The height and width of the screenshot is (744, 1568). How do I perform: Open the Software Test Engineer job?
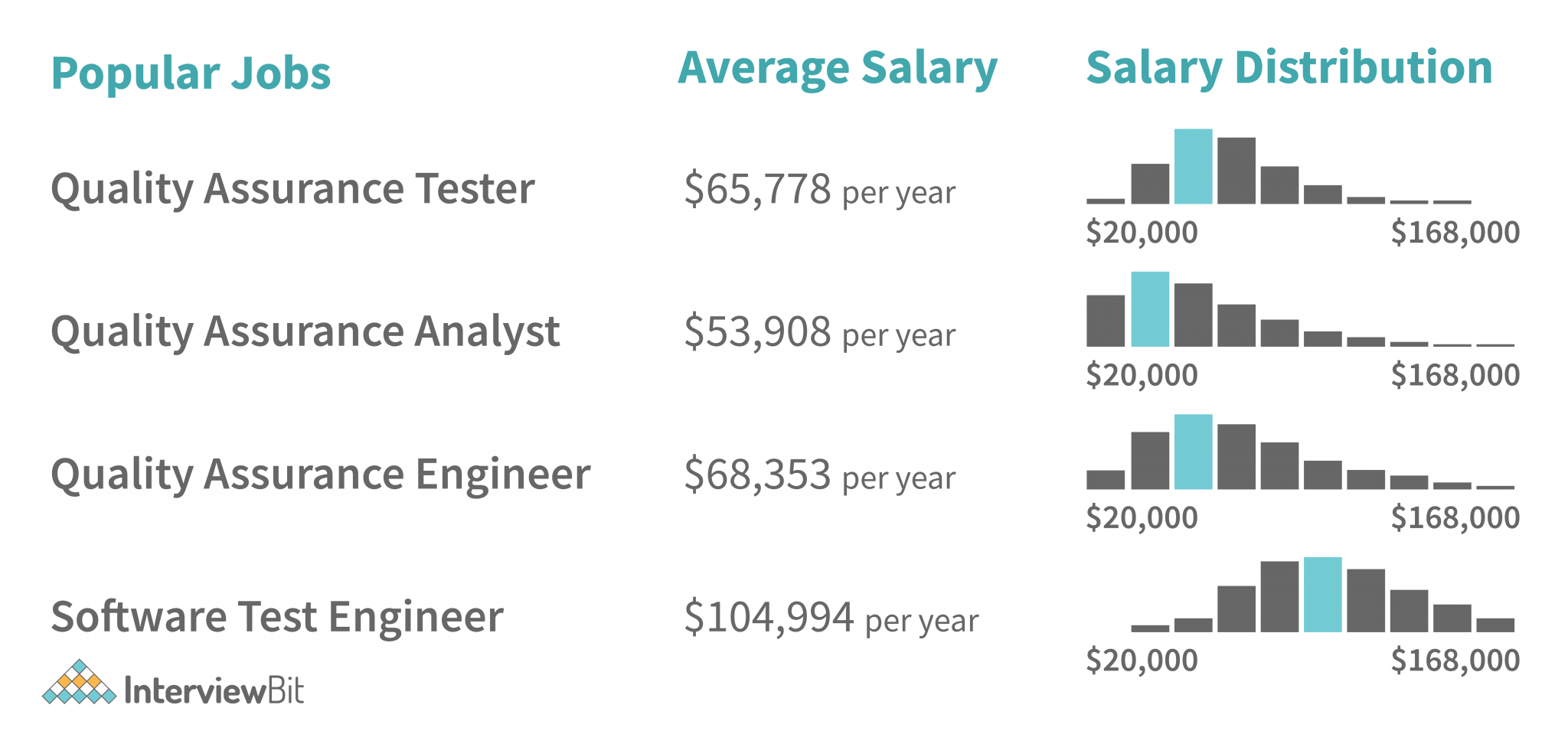click(277, 617)
